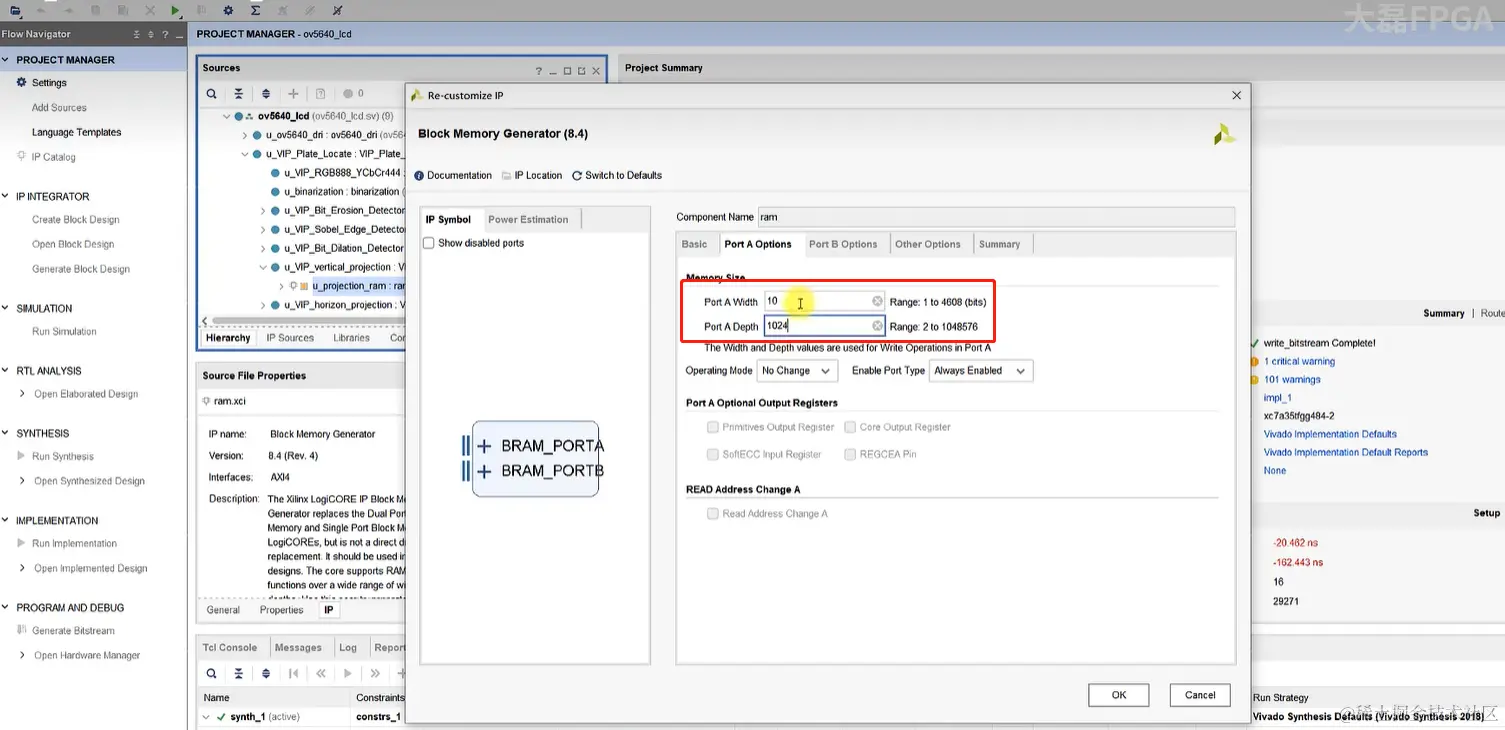The width and height of the screenshot is (1505, 730).
Task: Click IP Location button
Action: click(532, 176)
